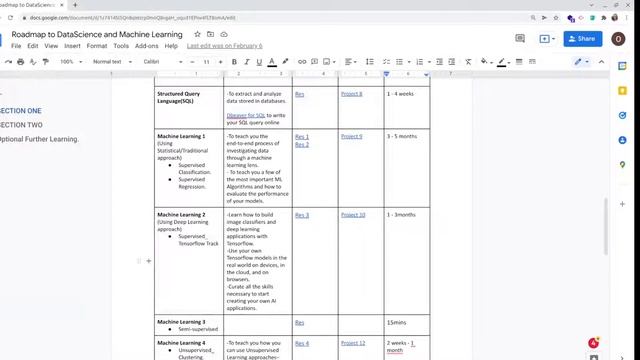
Task: Apply a bulleted list
Action: (x=399, y=62)
